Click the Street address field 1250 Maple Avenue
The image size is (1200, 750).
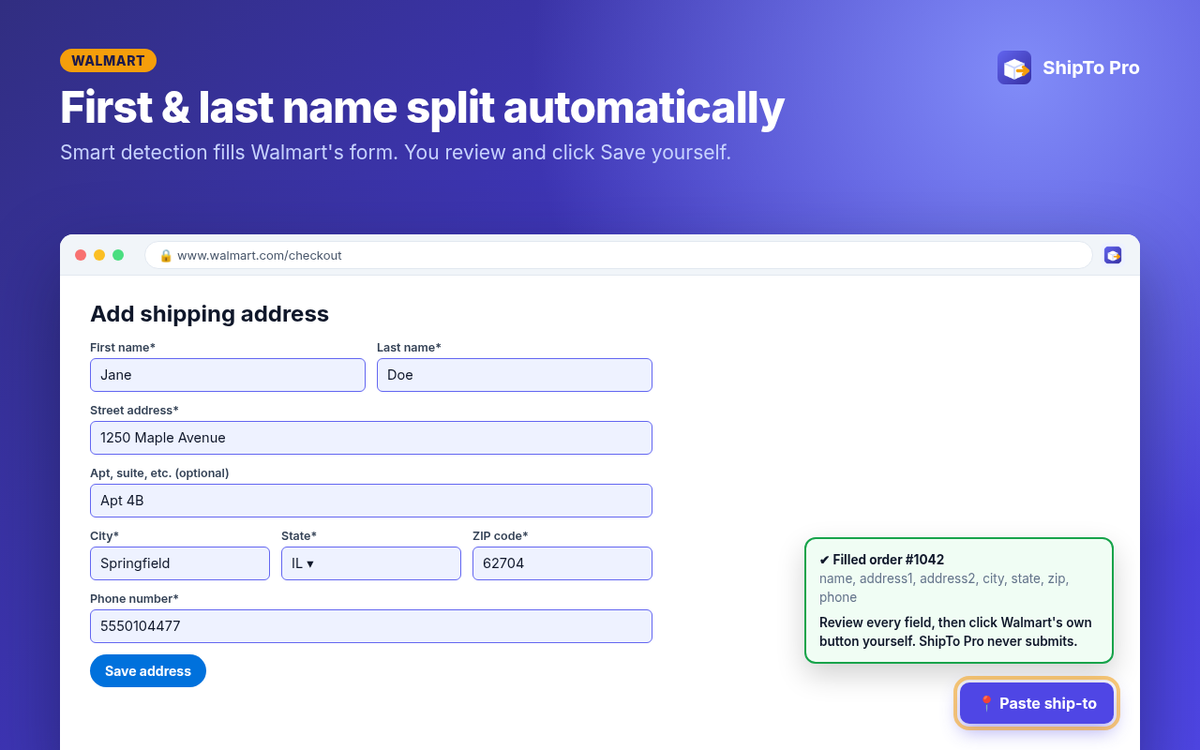371,438
